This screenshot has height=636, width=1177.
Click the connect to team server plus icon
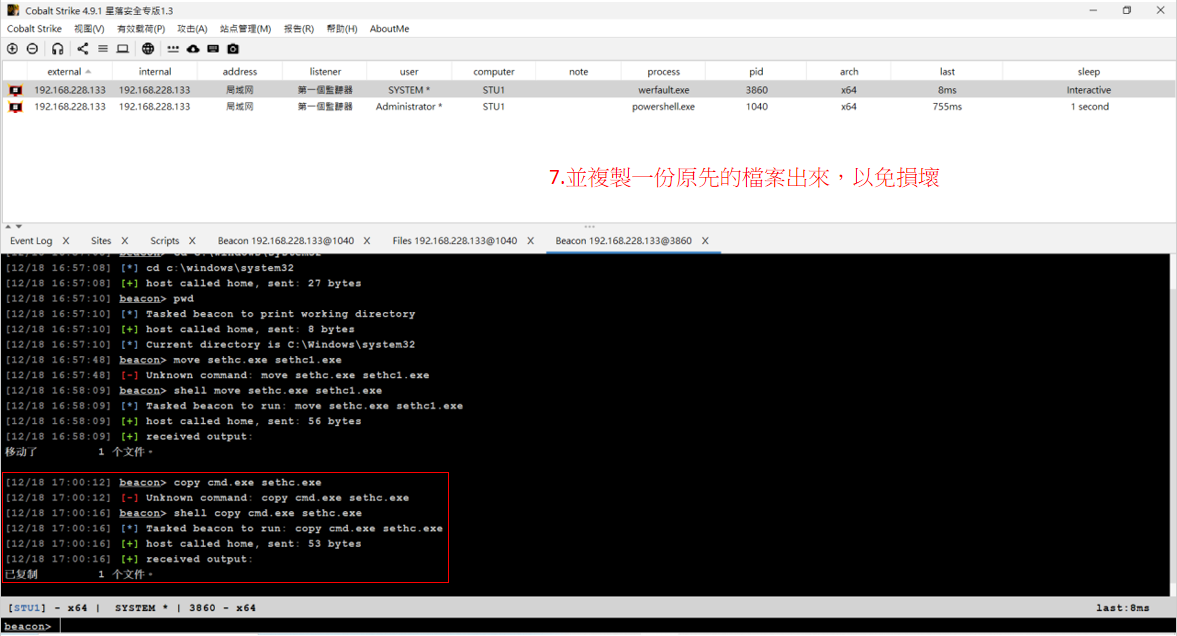click(x=12, y=49)
